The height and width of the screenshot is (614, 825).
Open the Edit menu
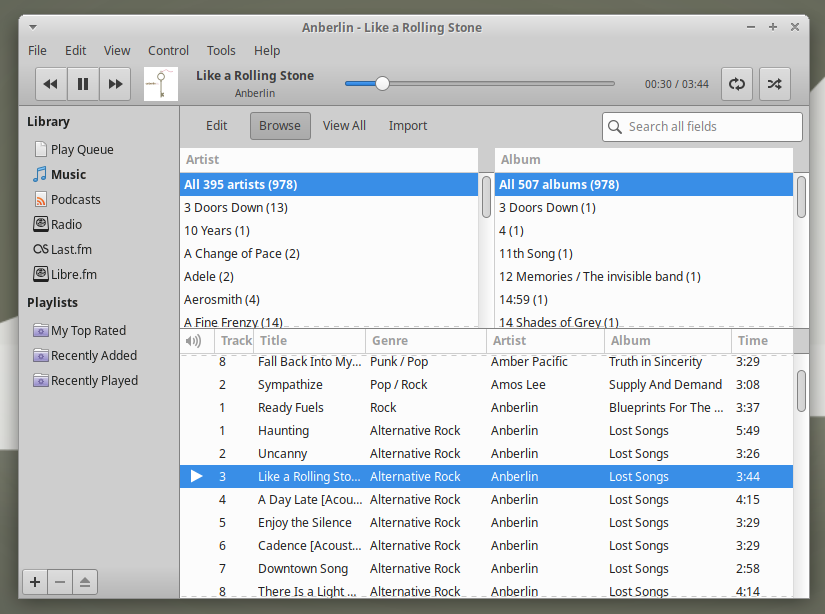[x=75, y=50]
